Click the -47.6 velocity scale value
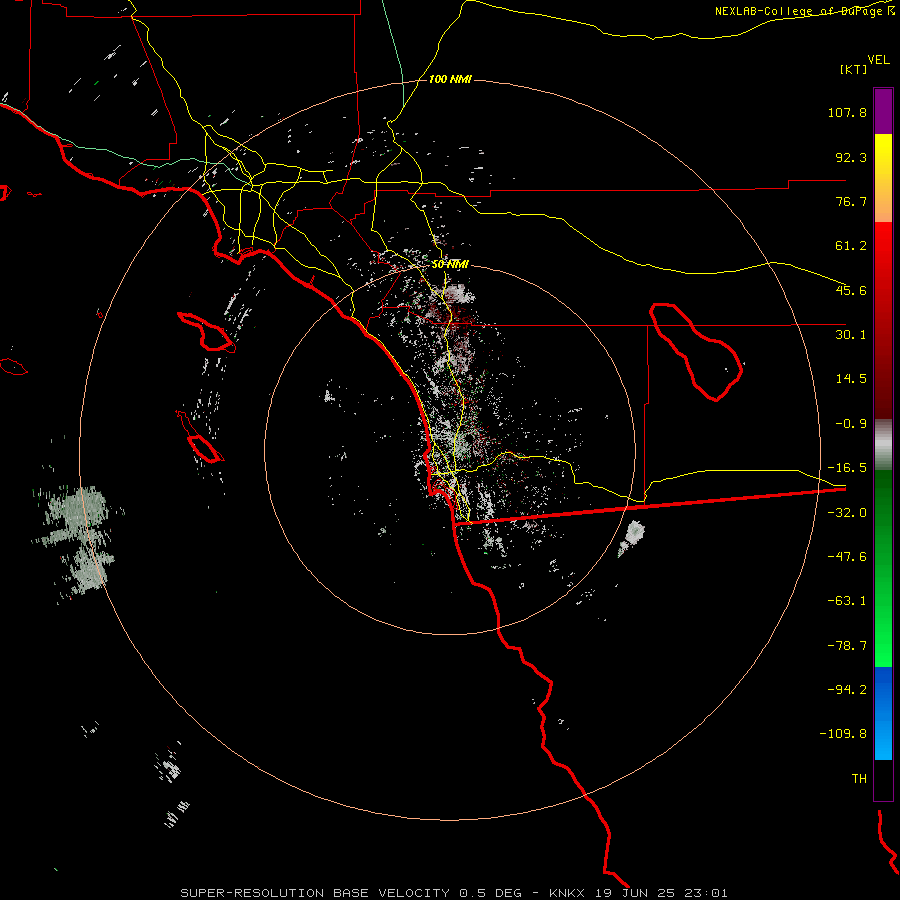900x900 pixels. [847, 557]
